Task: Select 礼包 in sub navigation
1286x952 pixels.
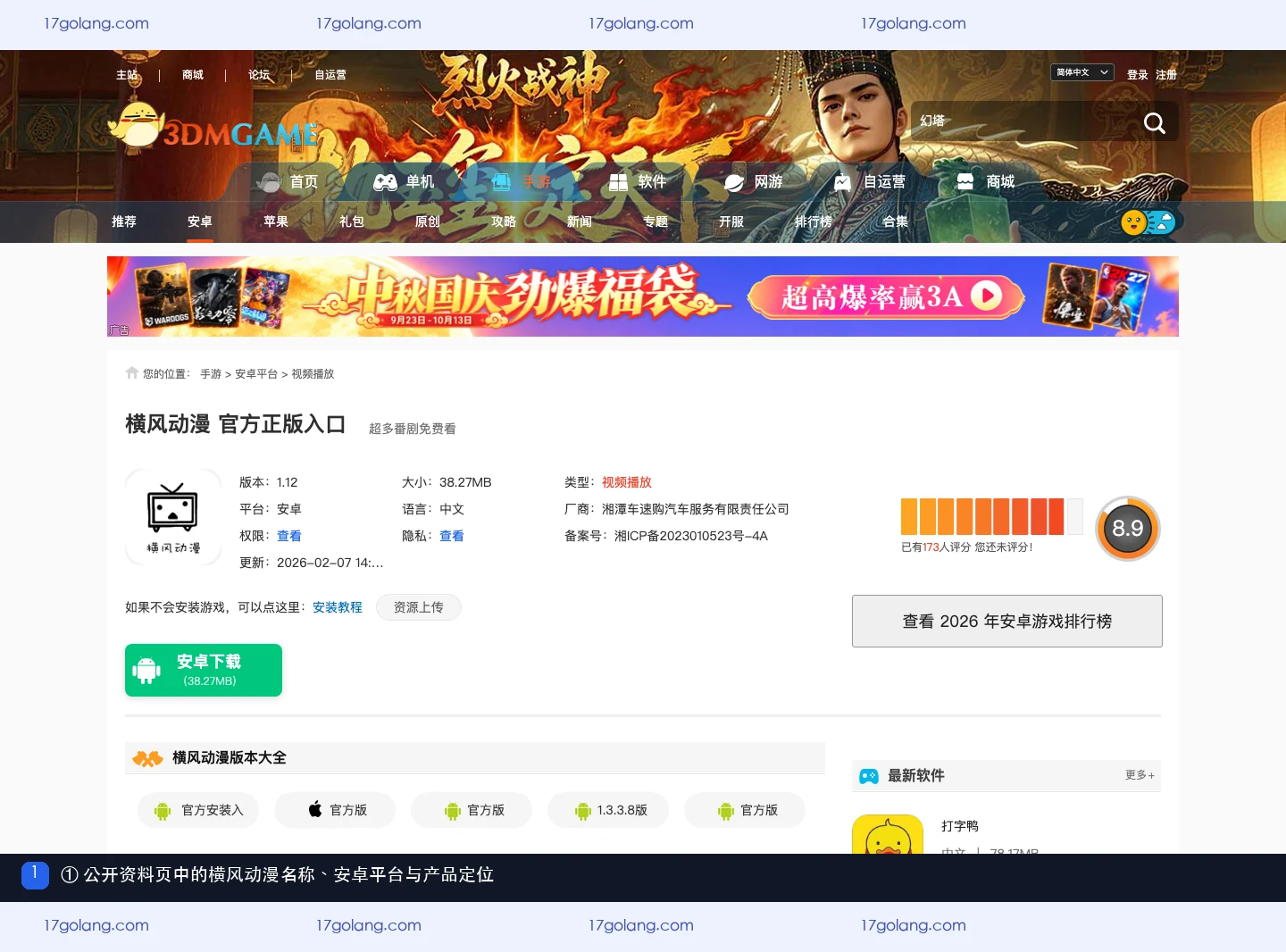Action: [x=352, y=221]
